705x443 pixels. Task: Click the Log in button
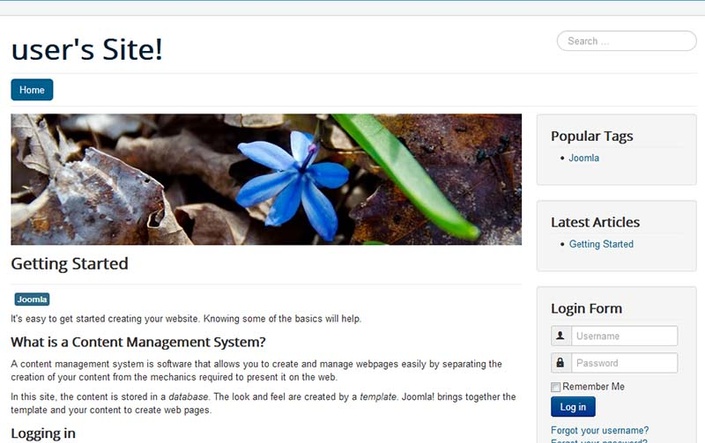[x=573, y=407]
